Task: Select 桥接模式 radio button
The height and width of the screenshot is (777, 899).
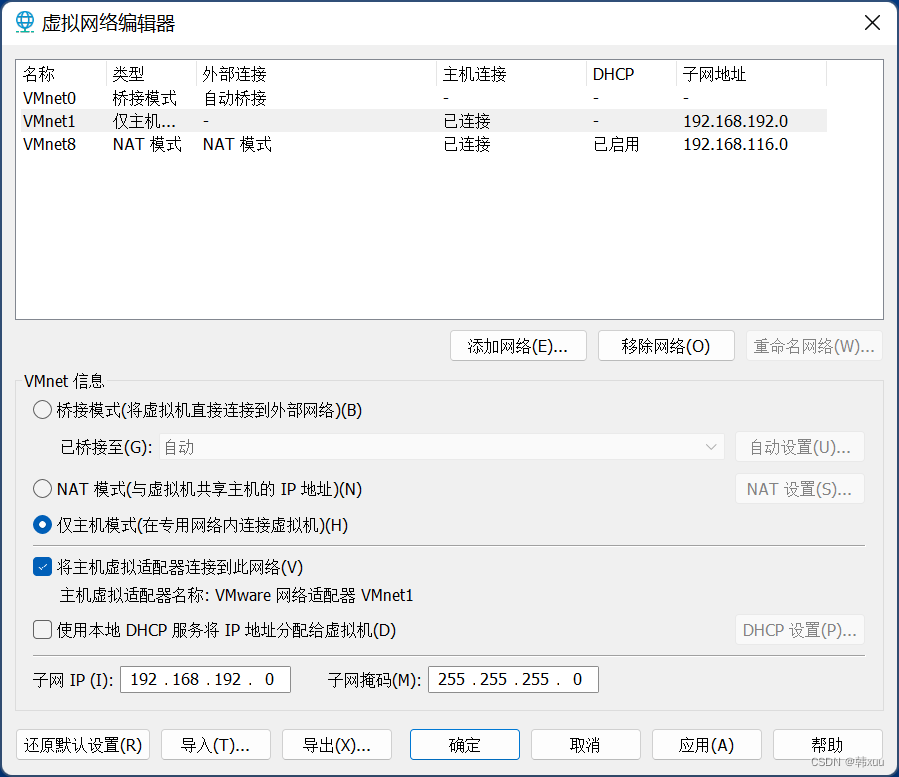Action: [42, 410]
